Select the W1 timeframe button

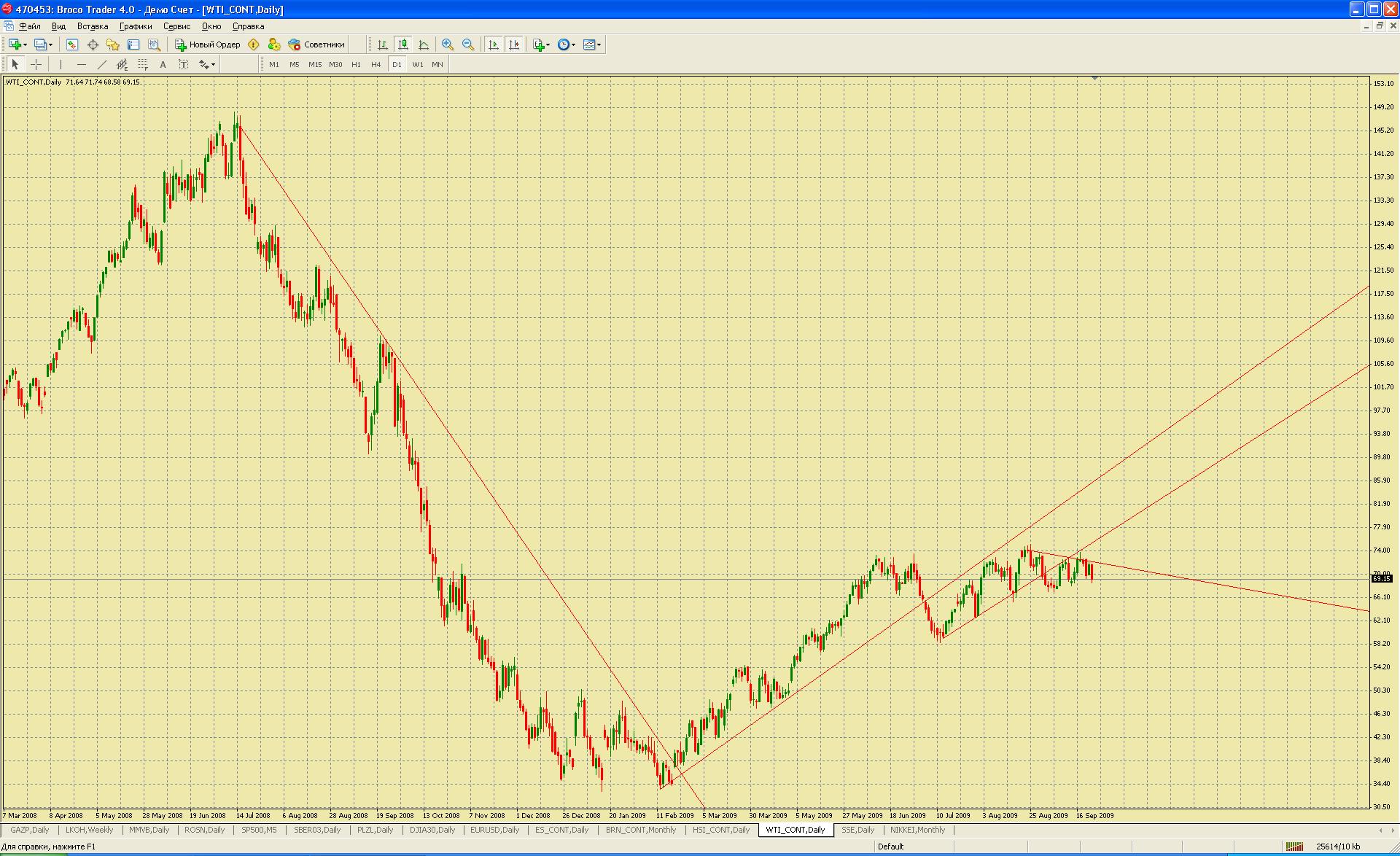coord(418,64)
